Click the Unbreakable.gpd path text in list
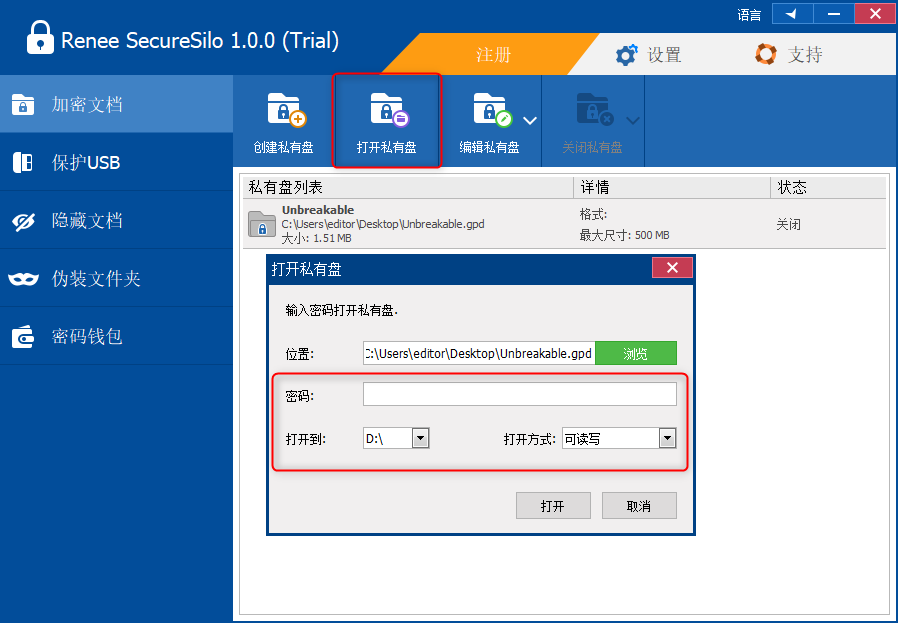 point(383,224)
